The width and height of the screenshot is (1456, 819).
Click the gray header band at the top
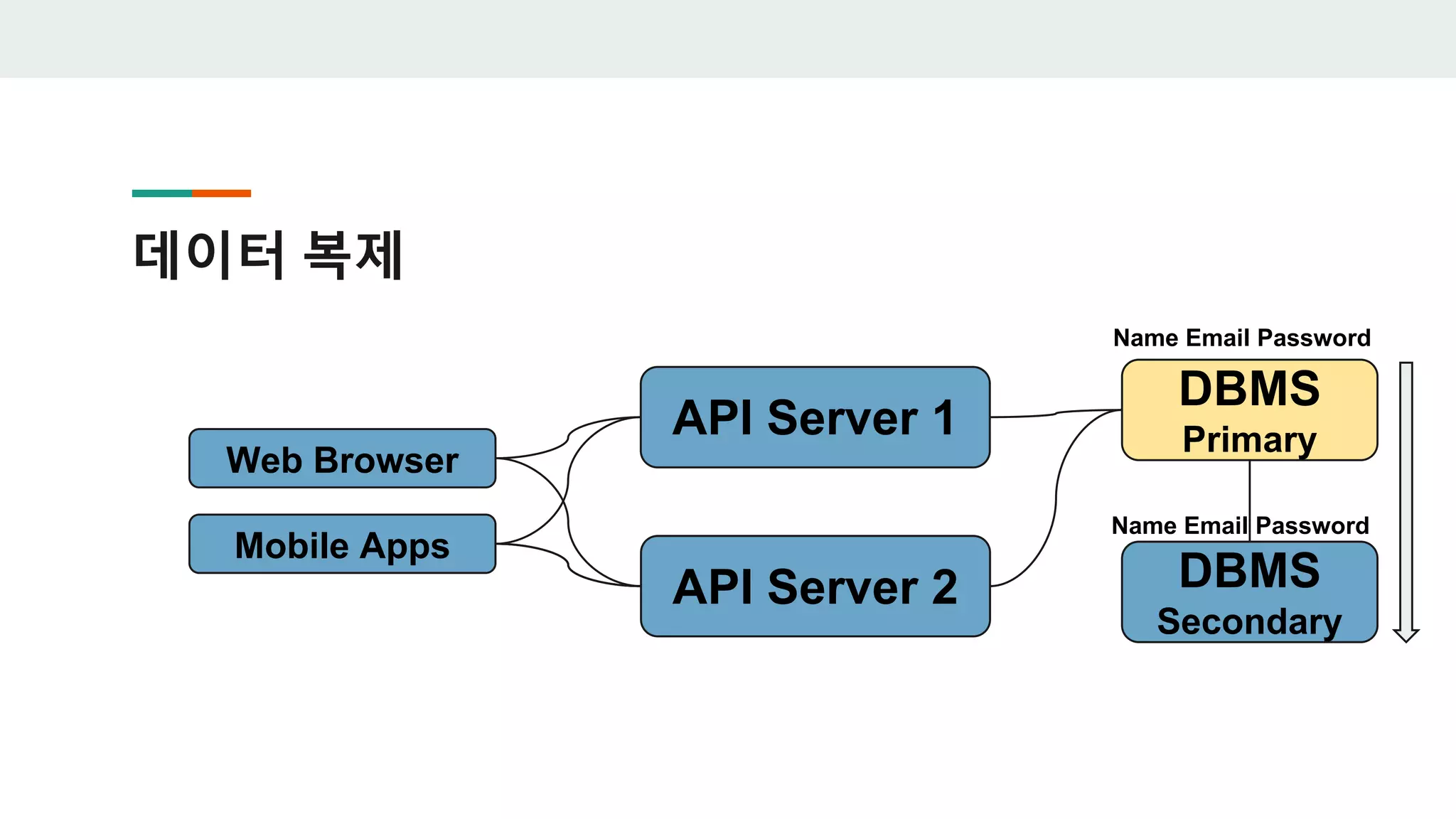tap(728, 38)
